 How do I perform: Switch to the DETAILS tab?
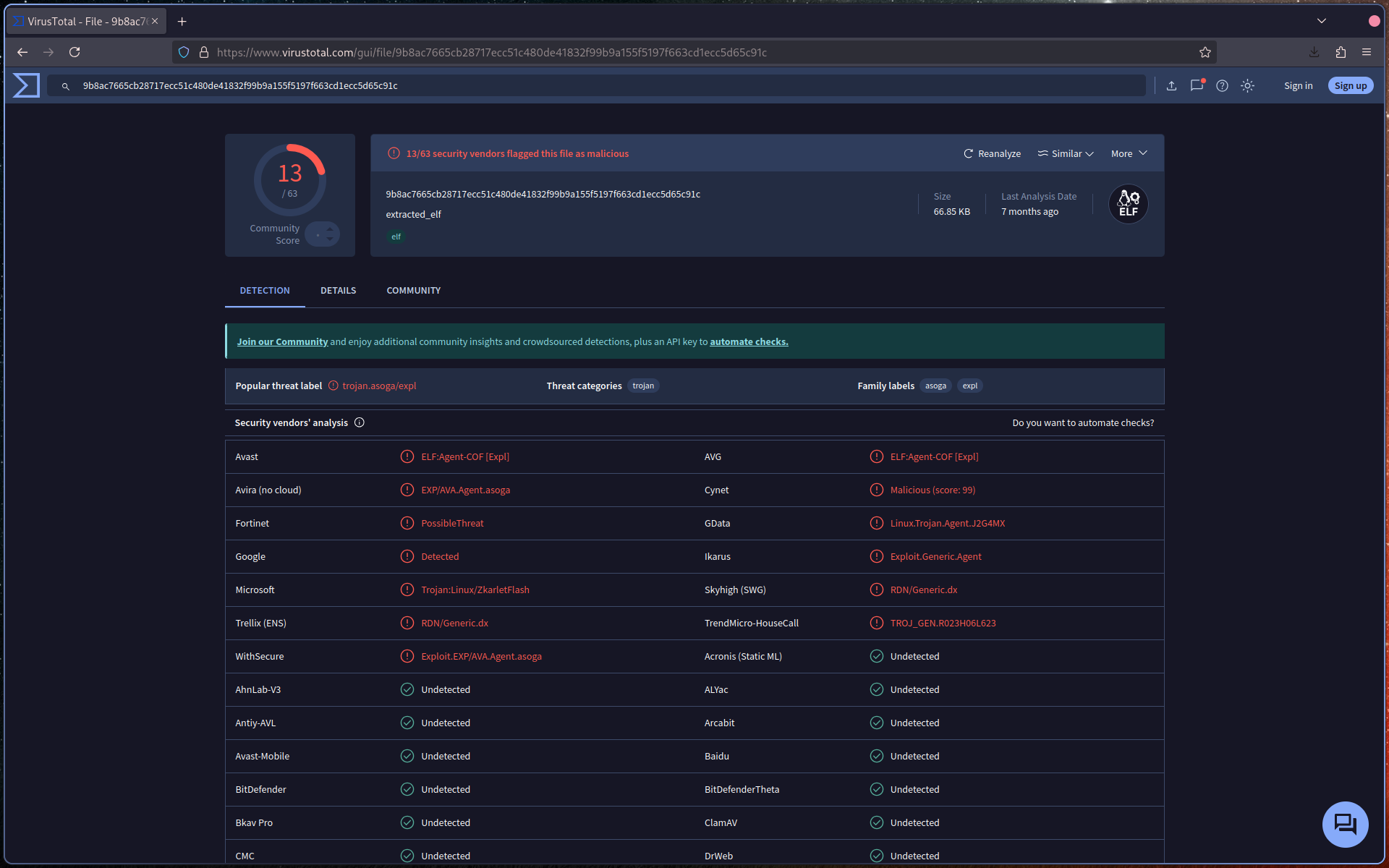(339, 290)
